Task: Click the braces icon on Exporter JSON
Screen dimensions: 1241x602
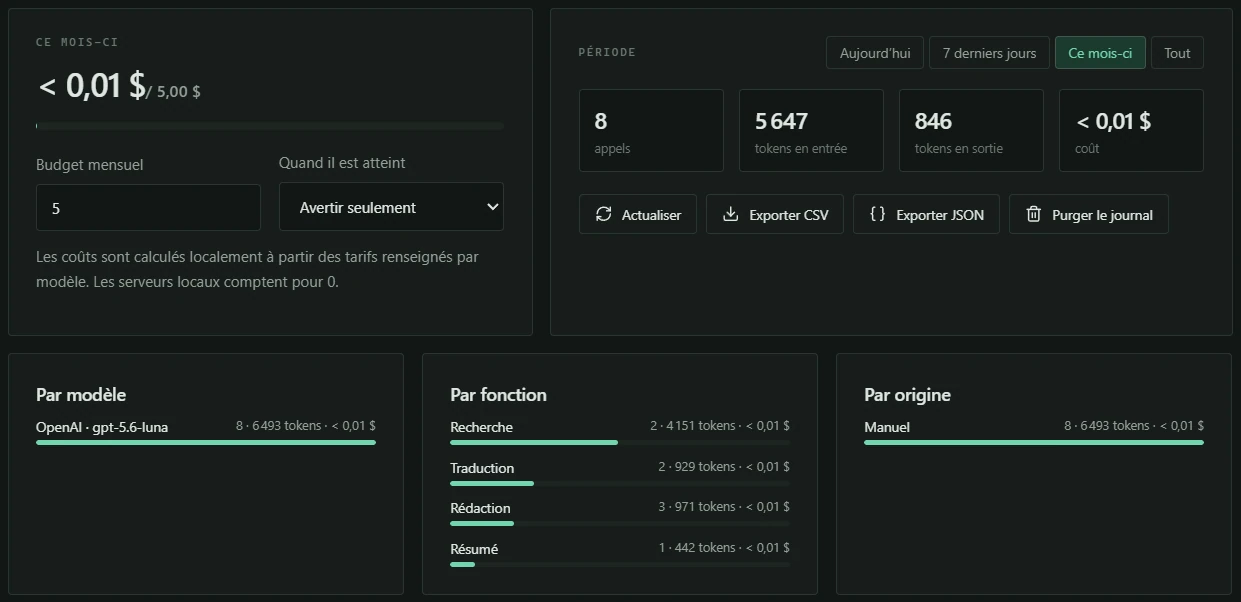Action: (877, 214)
